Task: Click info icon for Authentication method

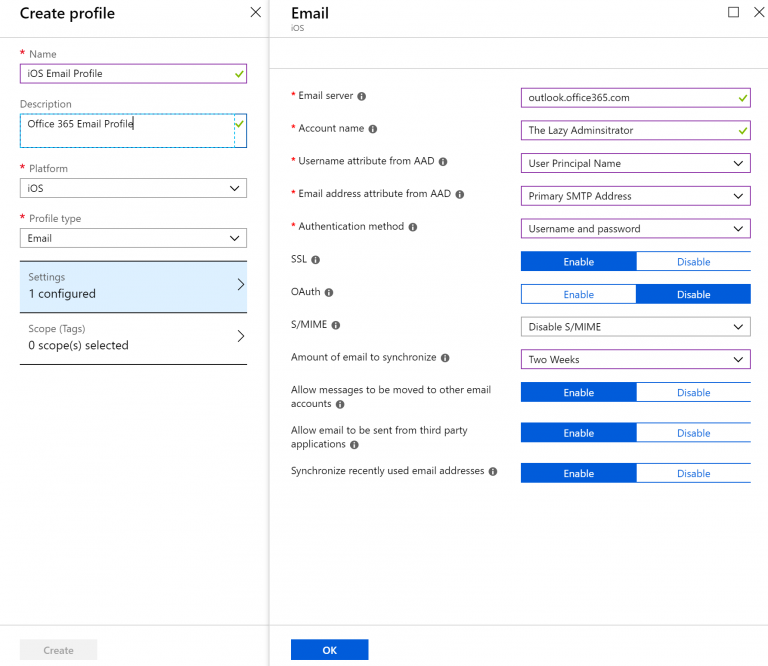Action: (x=413, y=227)
